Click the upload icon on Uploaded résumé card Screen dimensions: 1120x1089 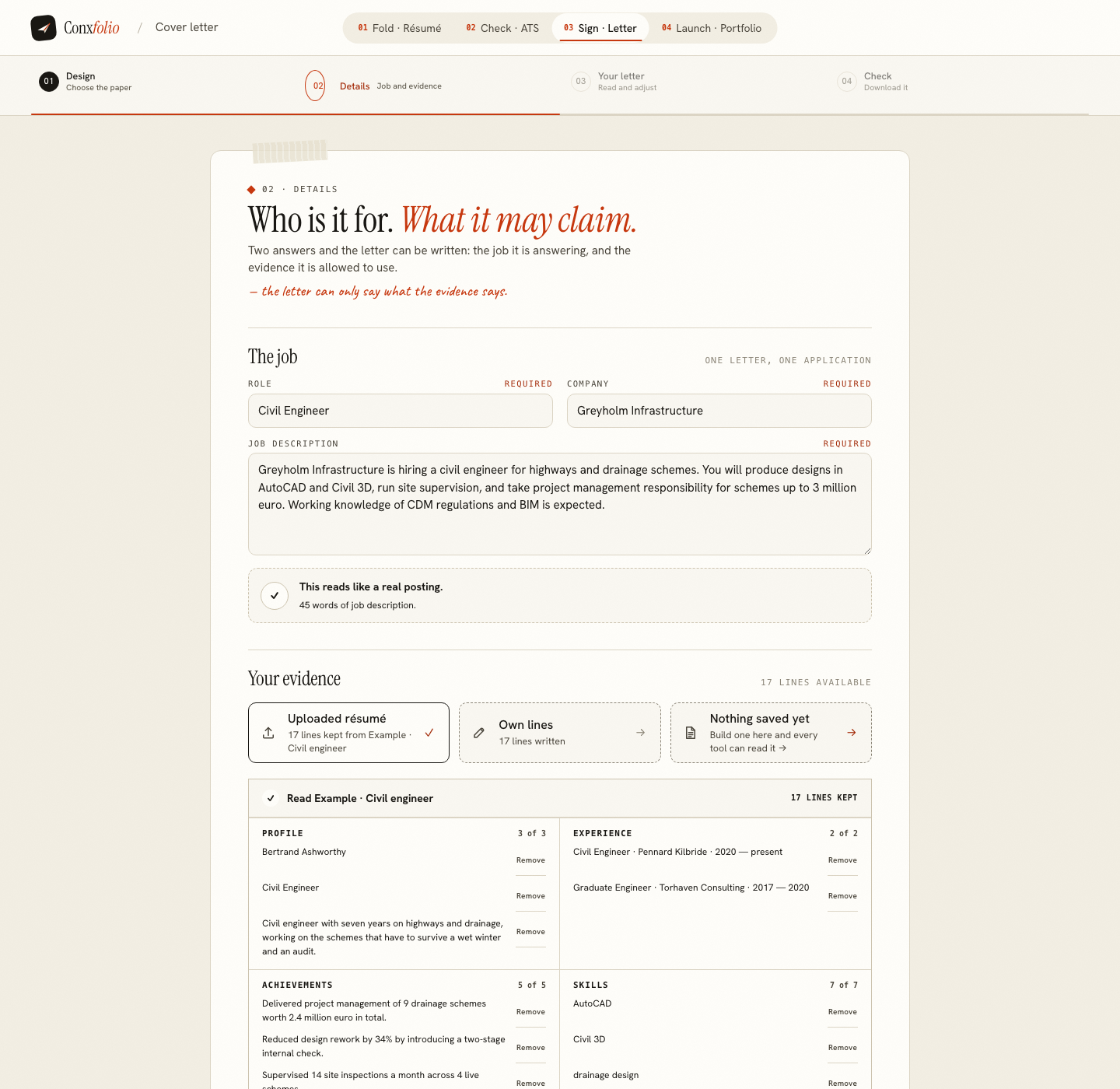click(268, 733)
